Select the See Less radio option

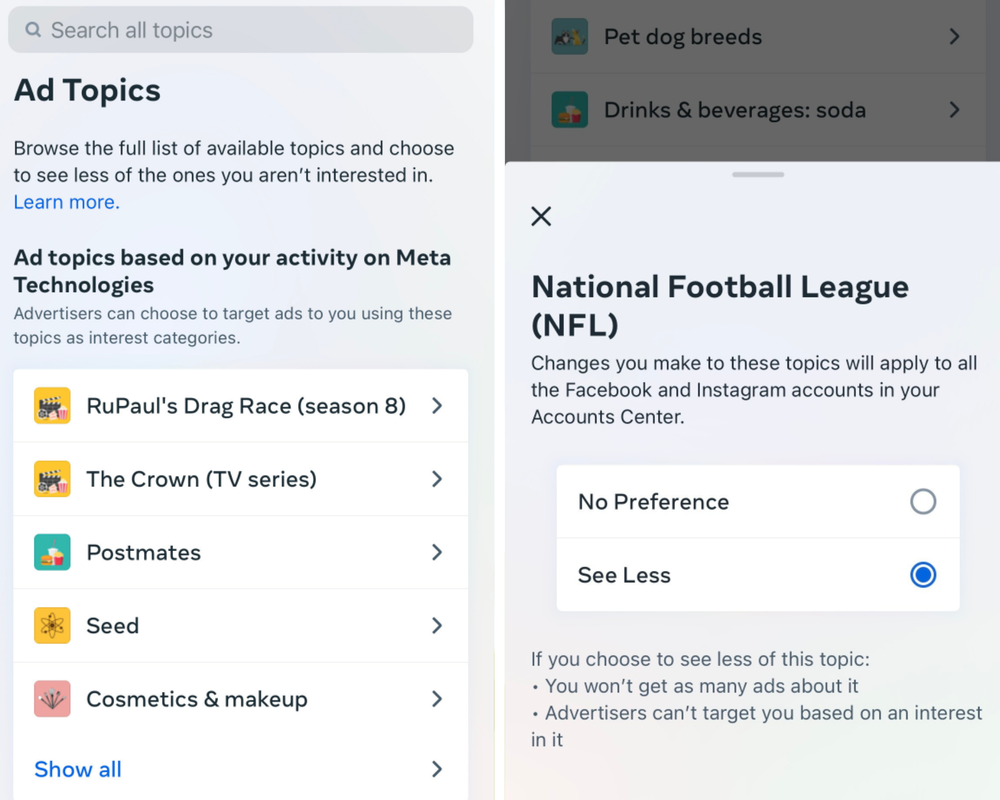[923, 575]
